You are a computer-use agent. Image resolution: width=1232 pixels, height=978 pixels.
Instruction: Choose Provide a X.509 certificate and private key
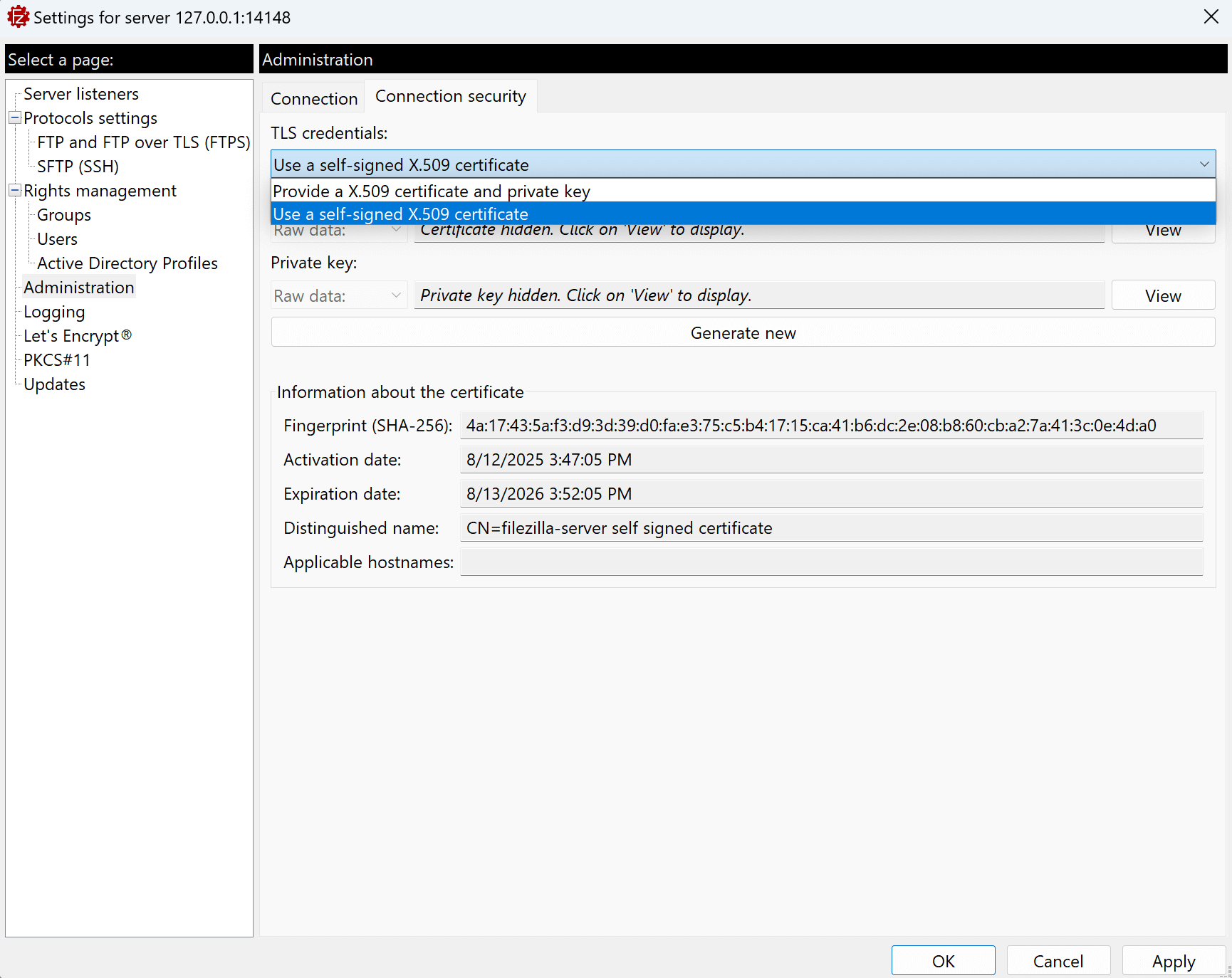(743, 191)
